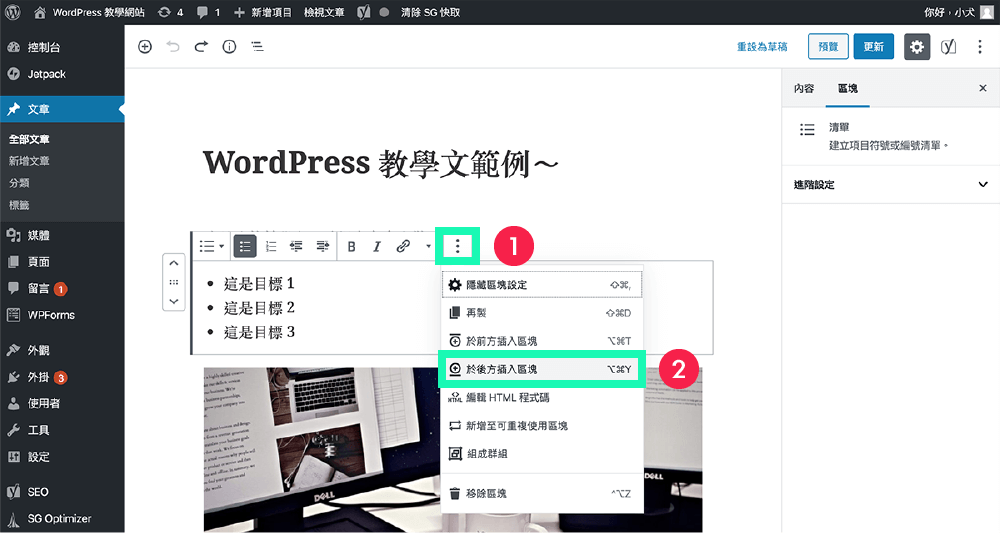This screenshot has width=1000, height=533.
Task: Switch to the 內容 tab
Action: (804, 89)
